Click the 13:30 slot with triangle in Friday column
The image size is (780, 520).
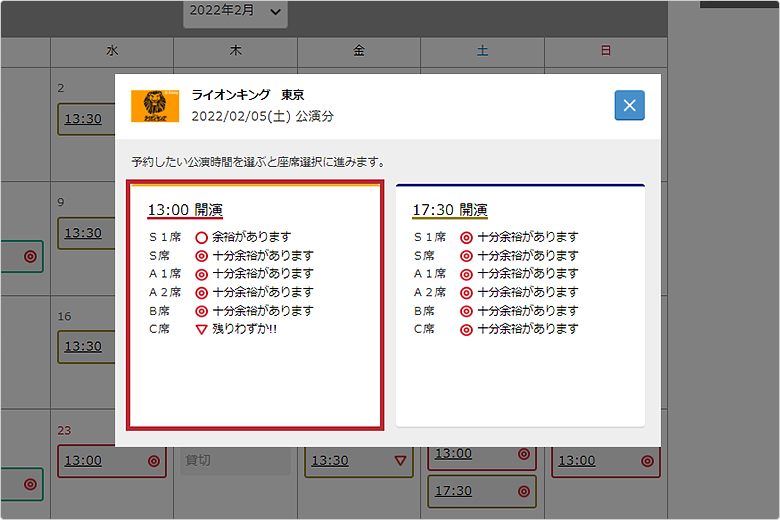coord(359,461)
